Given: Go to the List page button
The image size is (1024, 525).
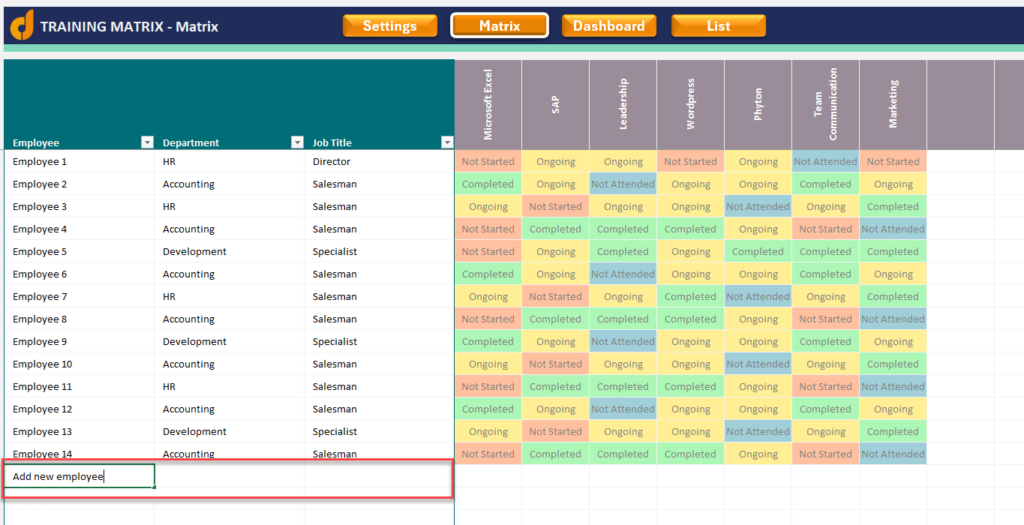Looking at the screenshot, I should [718, 26].
